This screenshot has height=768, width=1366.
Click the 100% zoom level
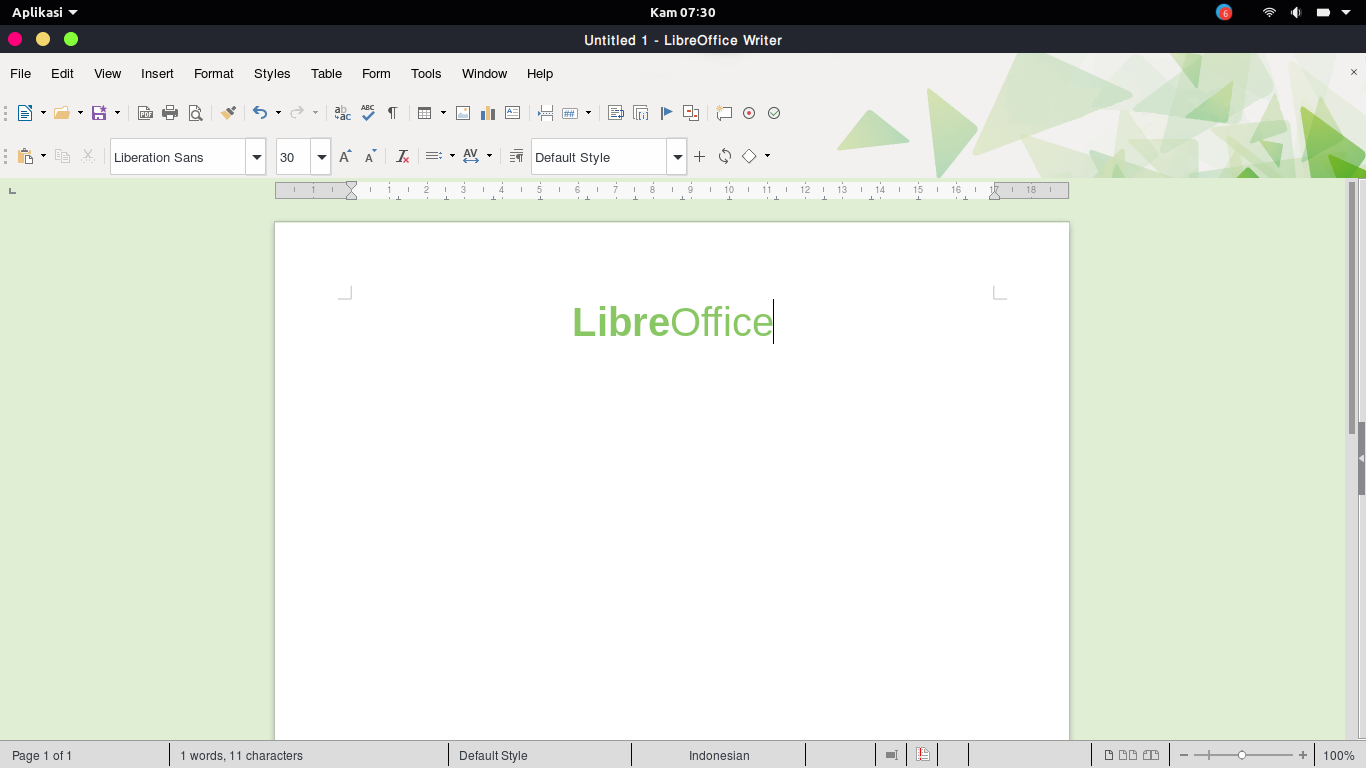click(1339, 756)
